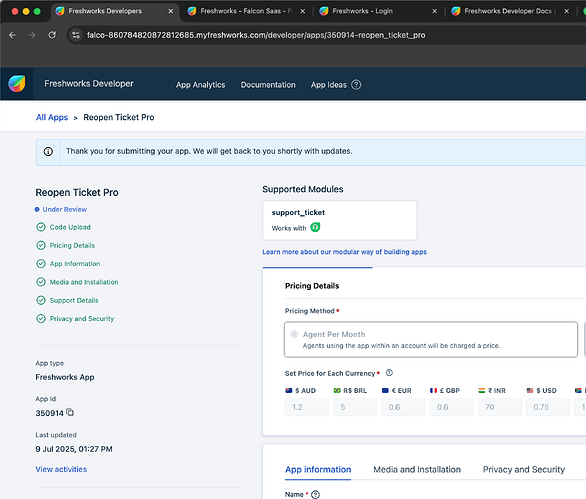Open the Privacy and Security tab

[524, 469]
